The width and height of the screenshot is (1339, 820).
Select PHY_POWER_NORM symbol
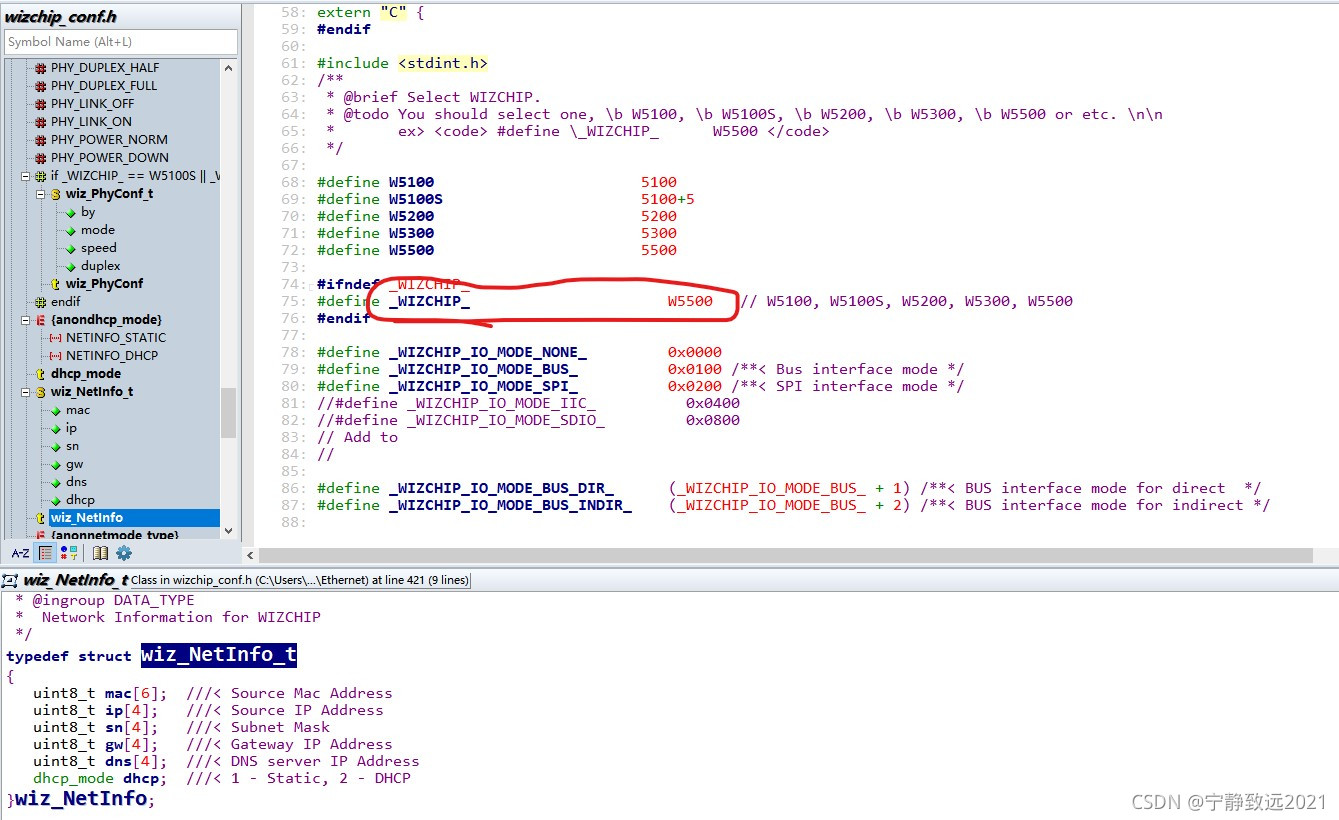click(109, 140)
